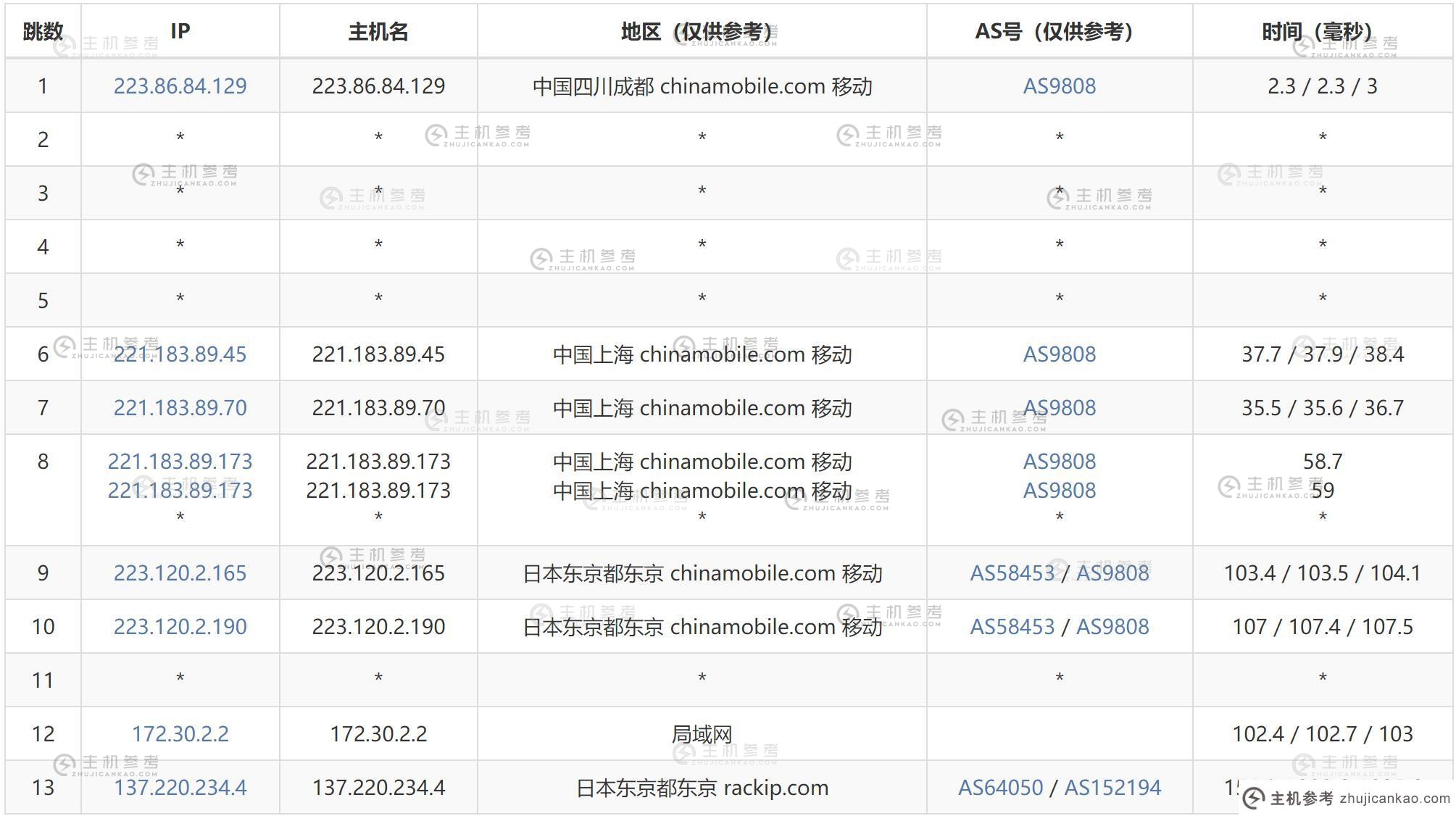Open AS58453 link in hop 10 row

(x=1012, y=627)
